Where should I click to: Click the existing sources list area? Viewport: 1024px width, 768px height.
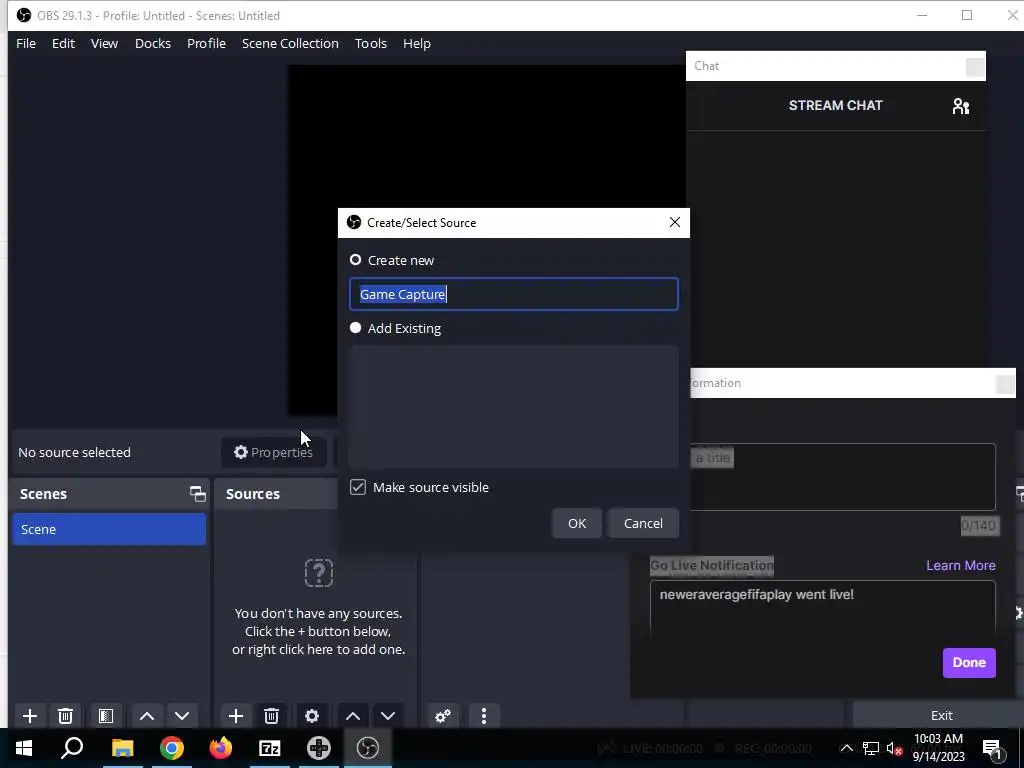click(514, 407)
